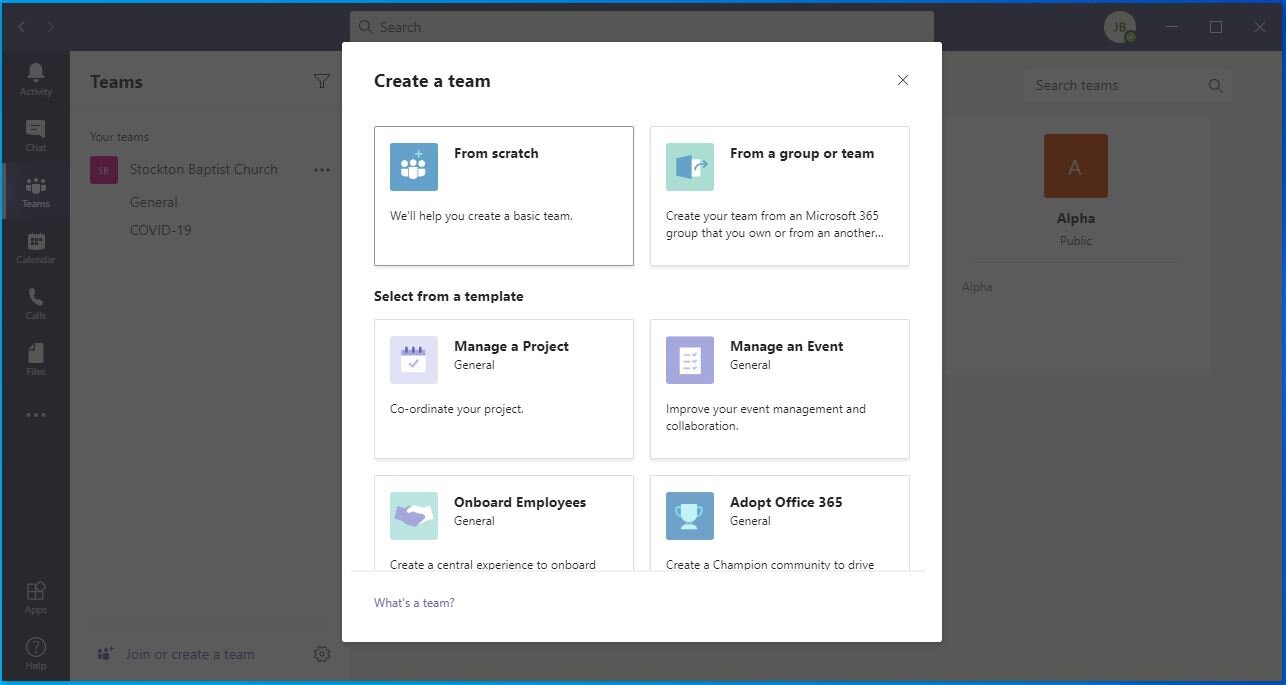Click the Manage a Project calendar icon

414,360
